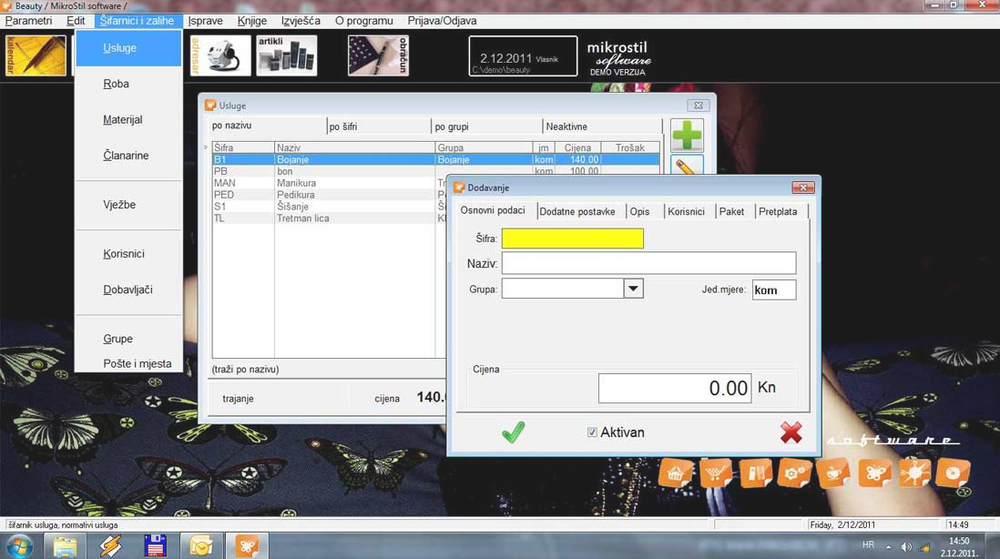Switch to Dodatne postavke tab
The width and height of the screenshot is (1000, 559).
(577, 212)
